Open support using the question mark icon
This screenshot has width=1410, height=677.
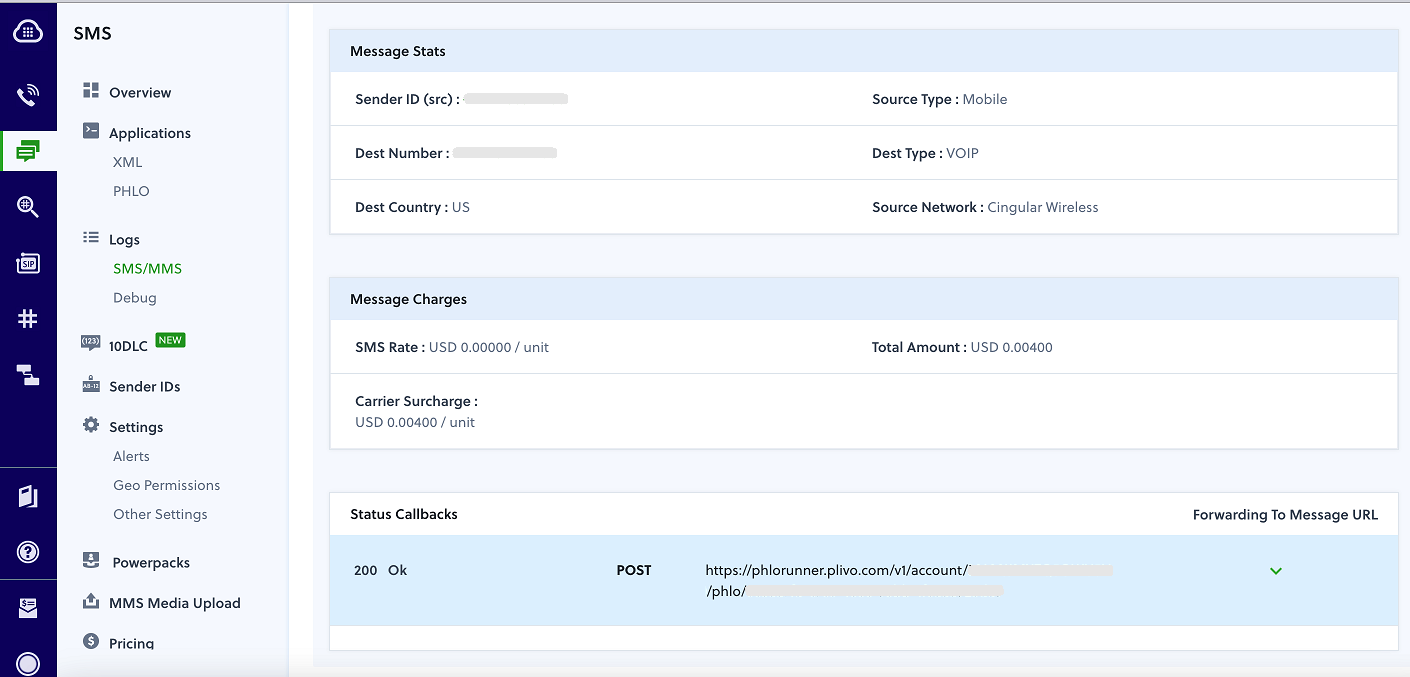[28, 551]
